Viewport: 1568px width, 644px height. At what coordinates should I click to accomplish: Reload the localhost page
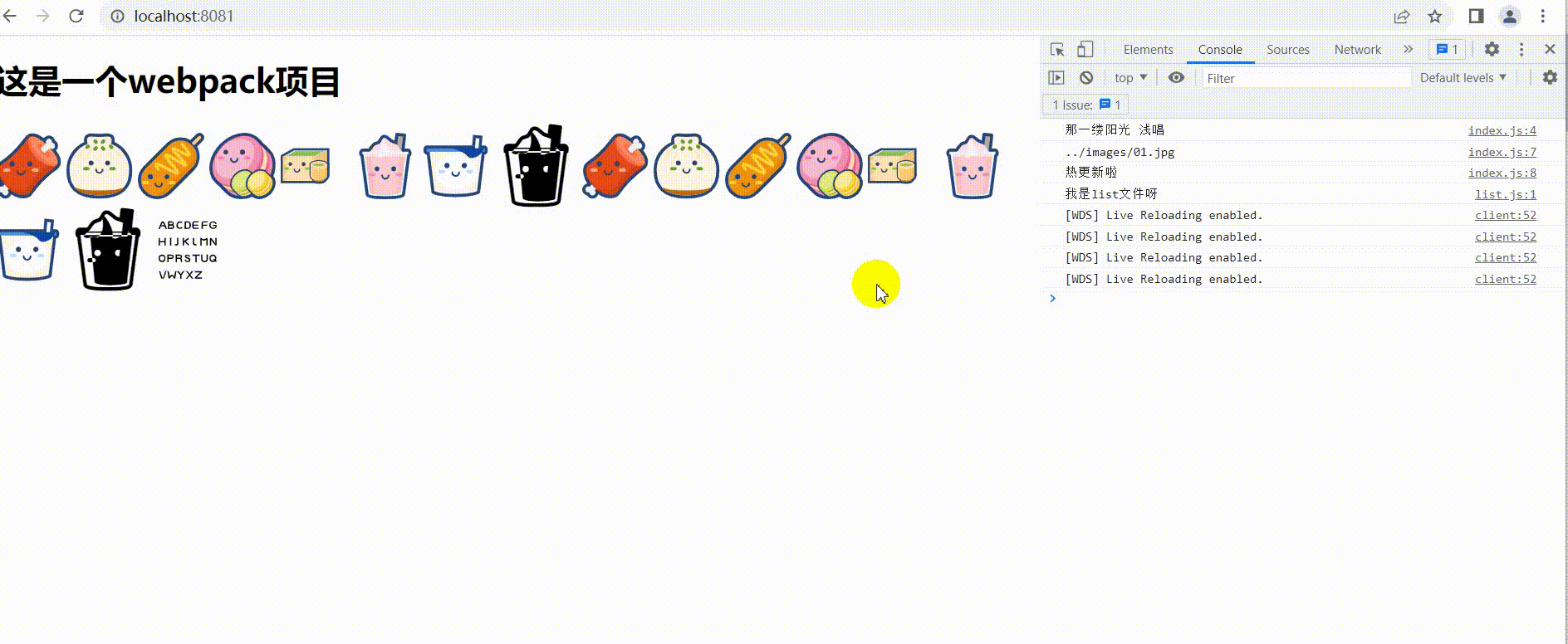tap(76, 16)
